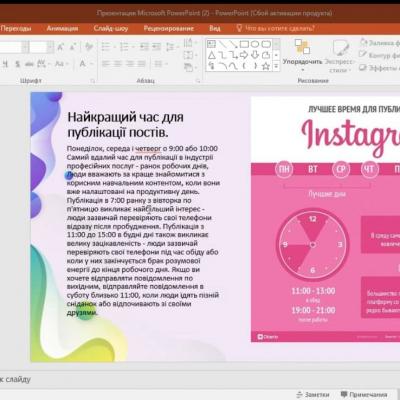Viewport: 400px width, 400px height.
Task: Select the Instagram infographic picture on slide
Action: (325, 219)
